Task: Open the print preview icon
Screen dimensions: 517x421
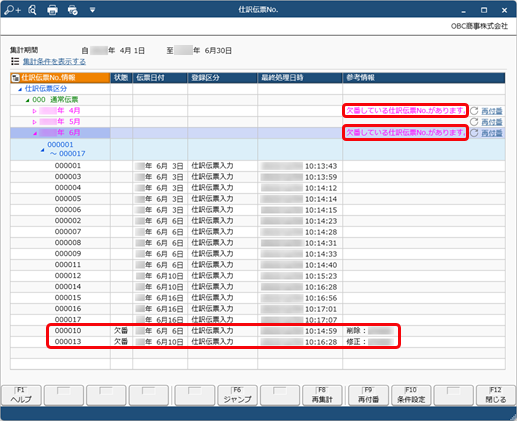Action: 32,10
